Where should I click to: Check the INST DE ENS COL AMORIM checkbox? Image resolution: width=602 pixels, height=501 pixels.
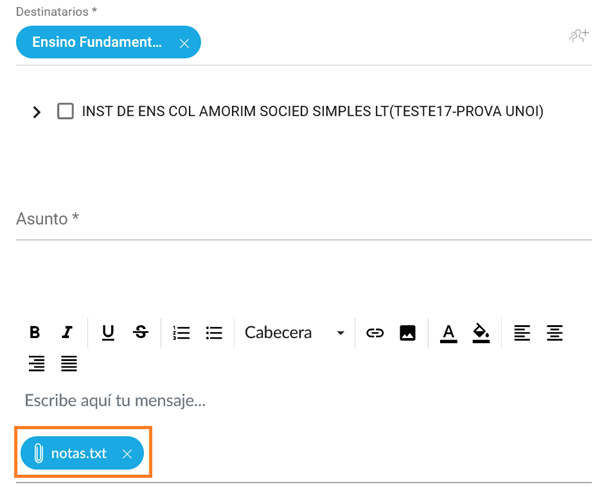(66, 111)
